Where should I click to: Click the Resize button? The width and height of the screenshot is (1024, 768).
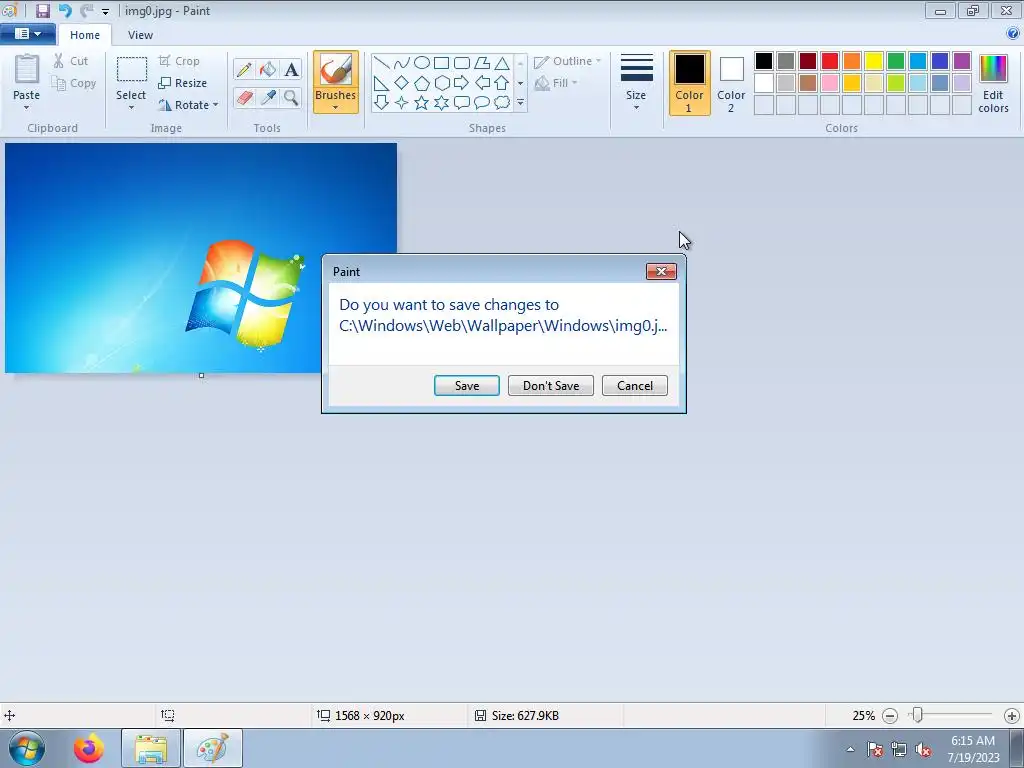[183, 83]
